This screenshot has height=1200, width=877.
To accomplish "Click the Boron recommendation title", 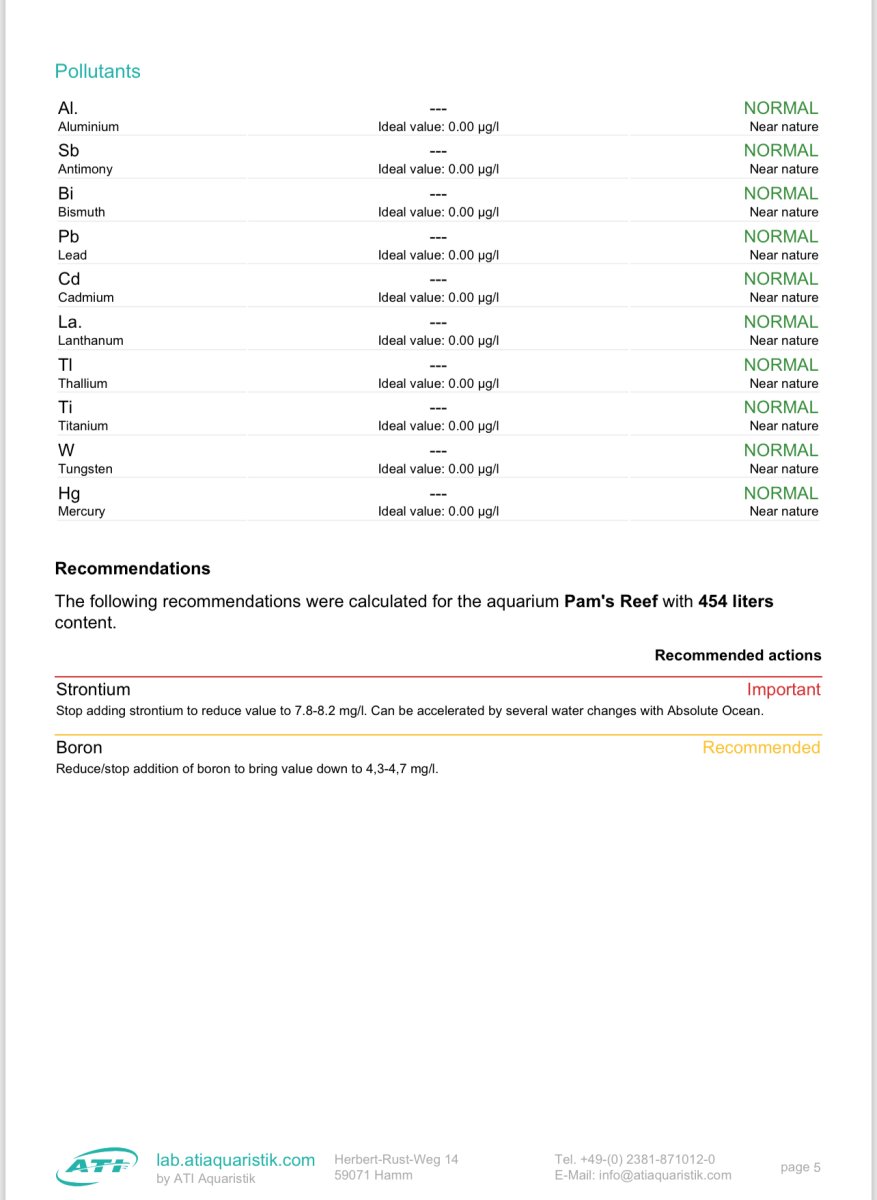I will (79, 747).
